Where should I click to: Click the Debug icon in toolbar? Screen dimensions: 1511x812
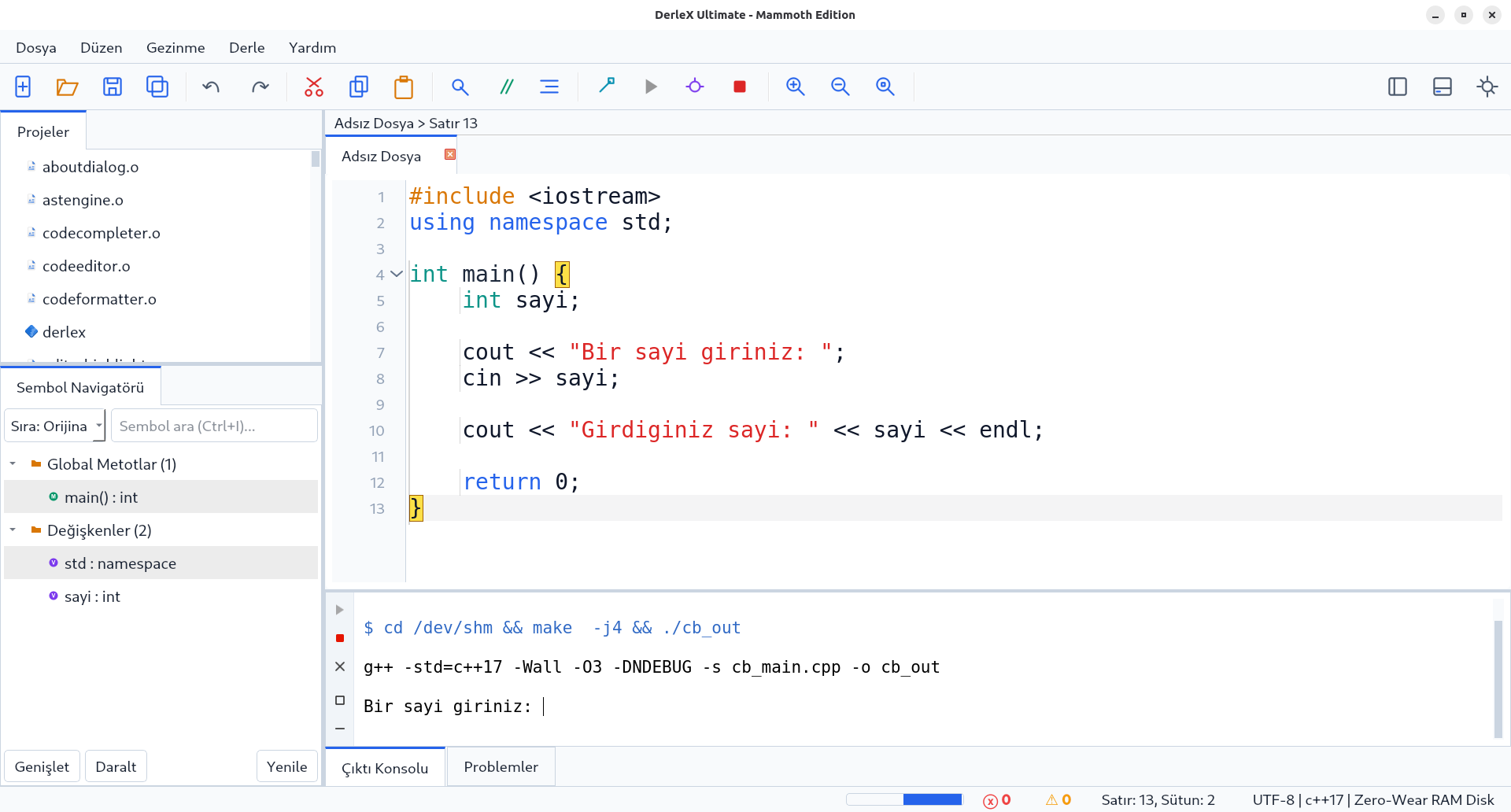(695, 87)
